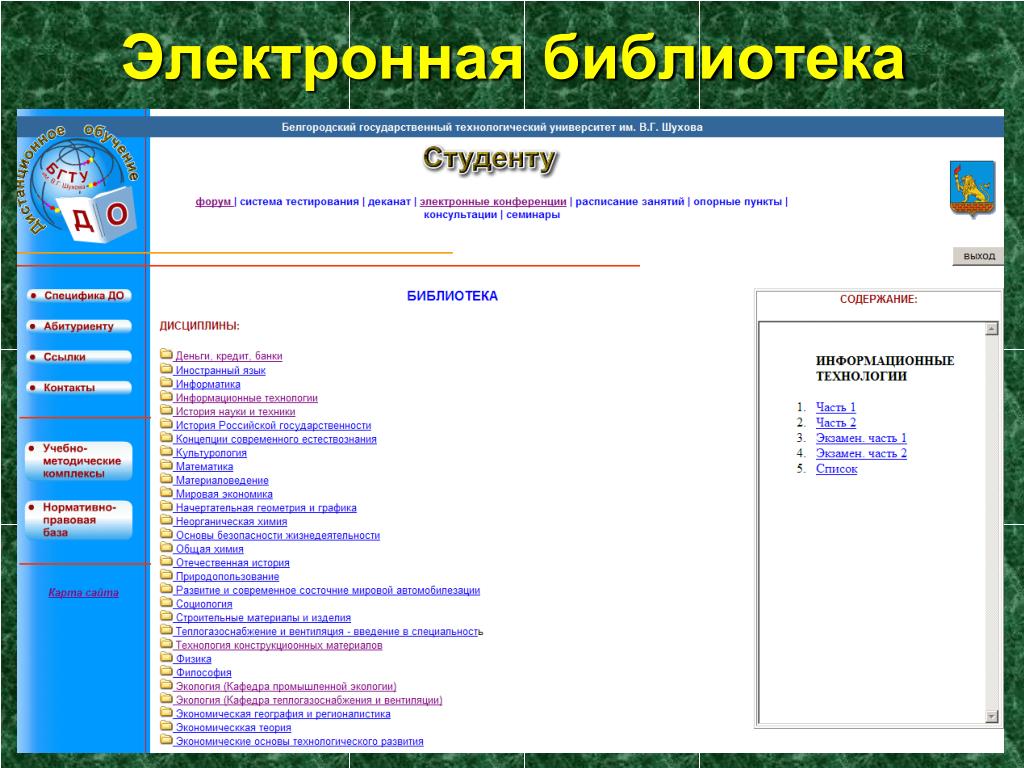This screenshot has height=768, width=1024.
Task: Click folder icon beside Общая химия
Action: coord(167,547)
